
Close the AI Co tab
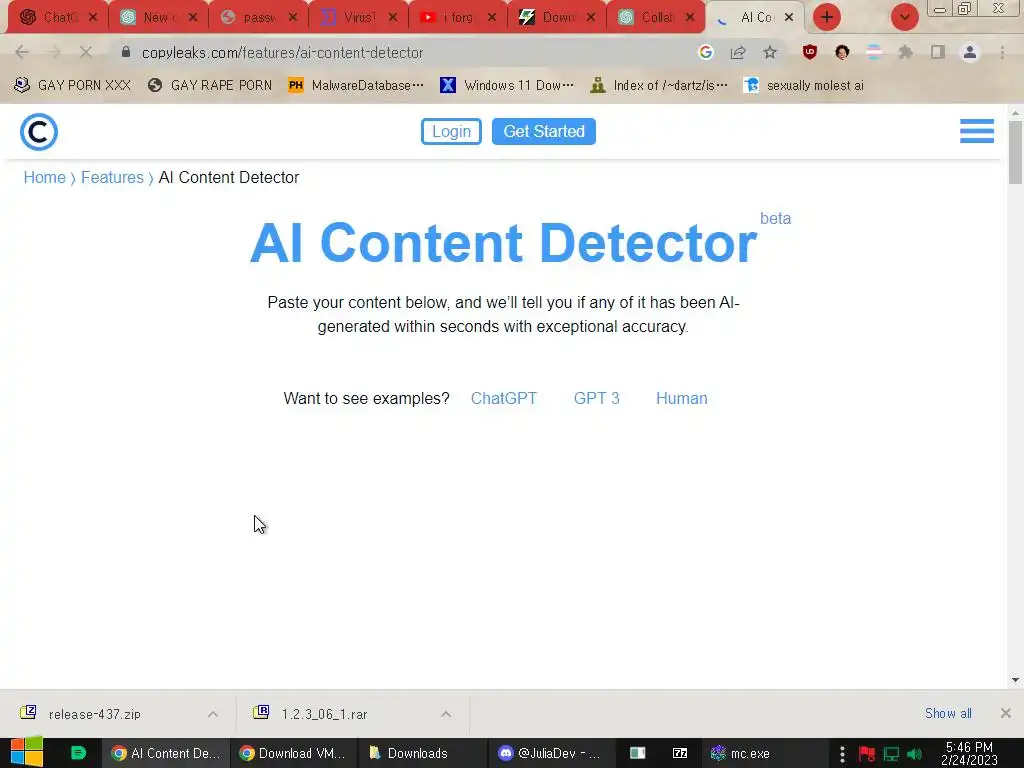(x=789, y=17)
